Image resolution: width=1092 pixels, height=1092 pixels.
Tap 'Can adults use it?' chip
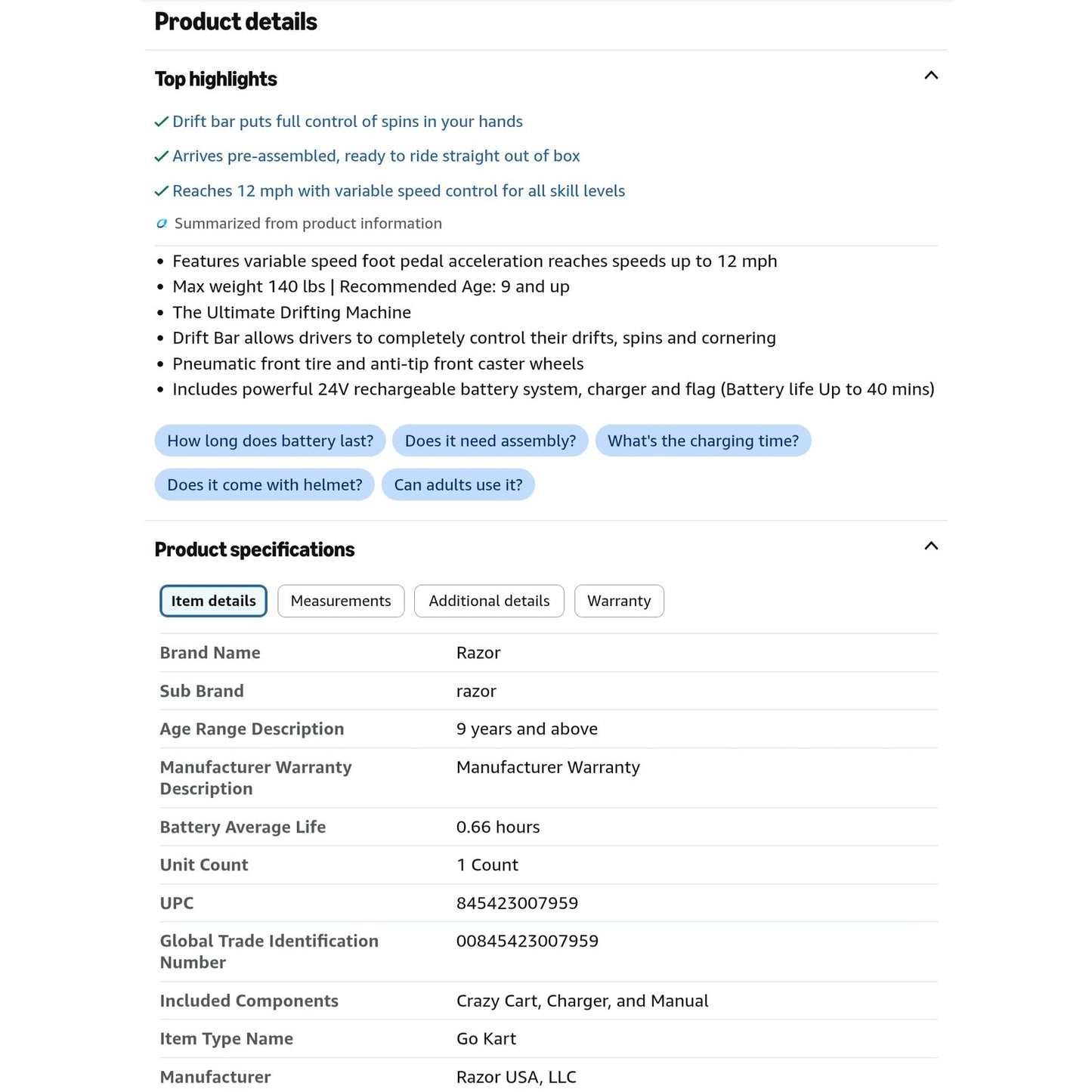(458, 484)
